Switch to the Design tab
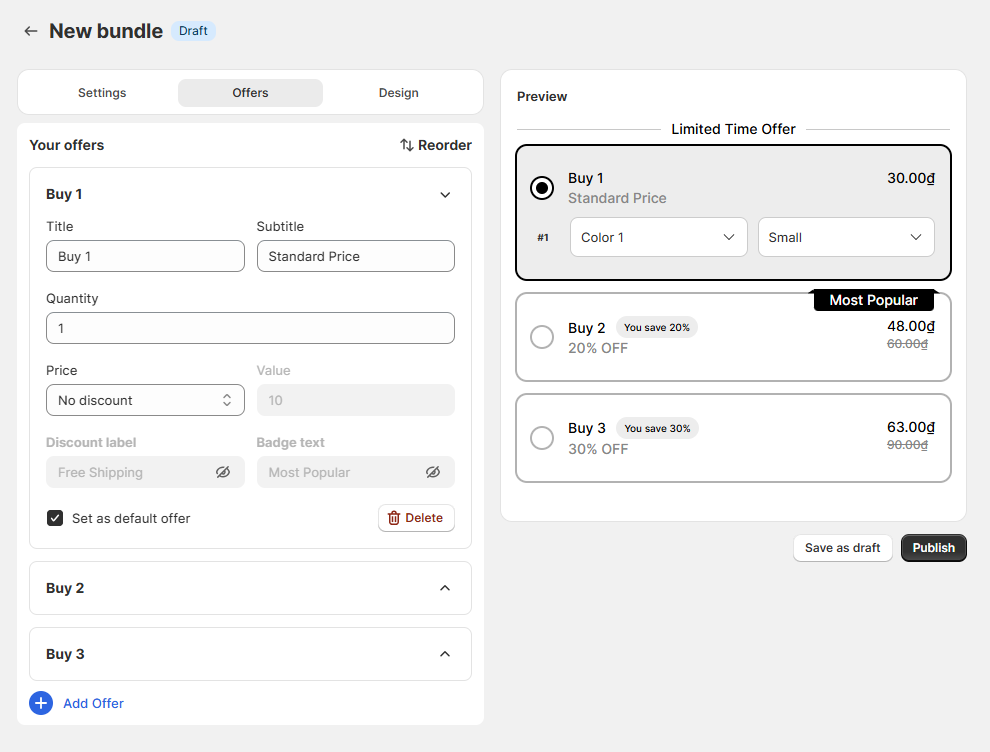Image resolution: width=990 pixels, height=752 pixels. tap(398, 93)
